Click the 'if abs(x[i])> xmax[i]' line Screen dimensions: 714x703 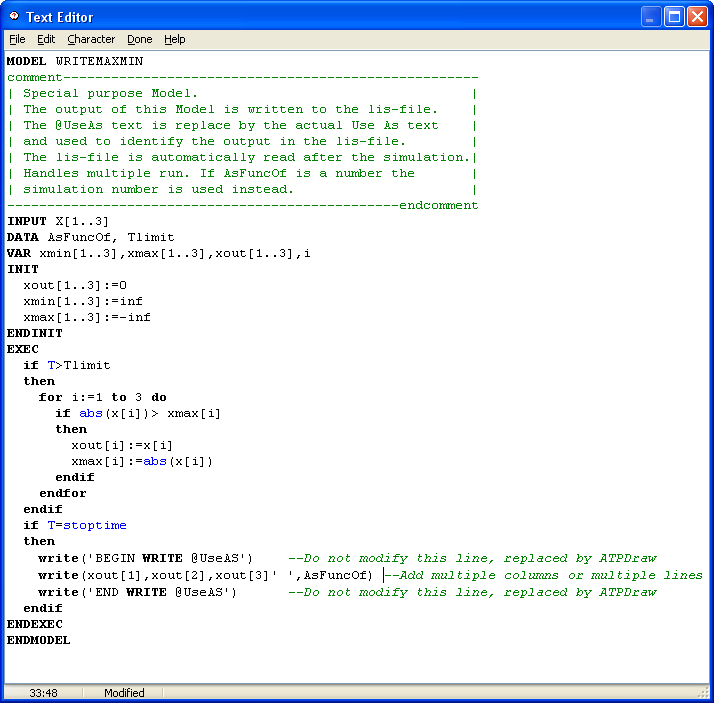coord(138,413)
